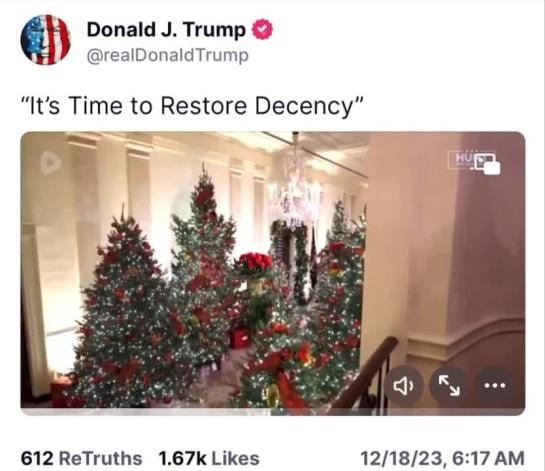View the 1.67k Likes list
This screenshot has width=545, height=471.
209,458
